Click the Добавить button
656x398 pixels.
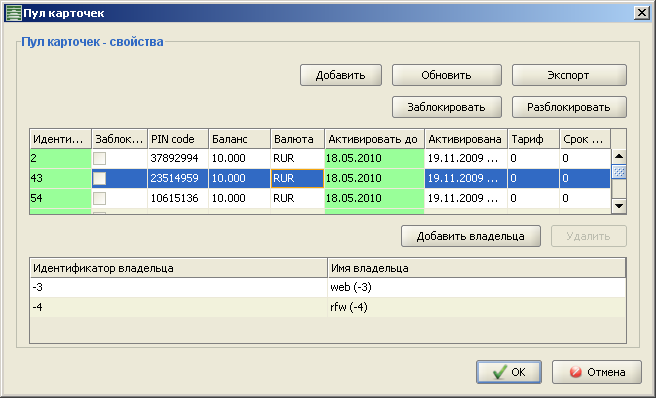[341, 75]
